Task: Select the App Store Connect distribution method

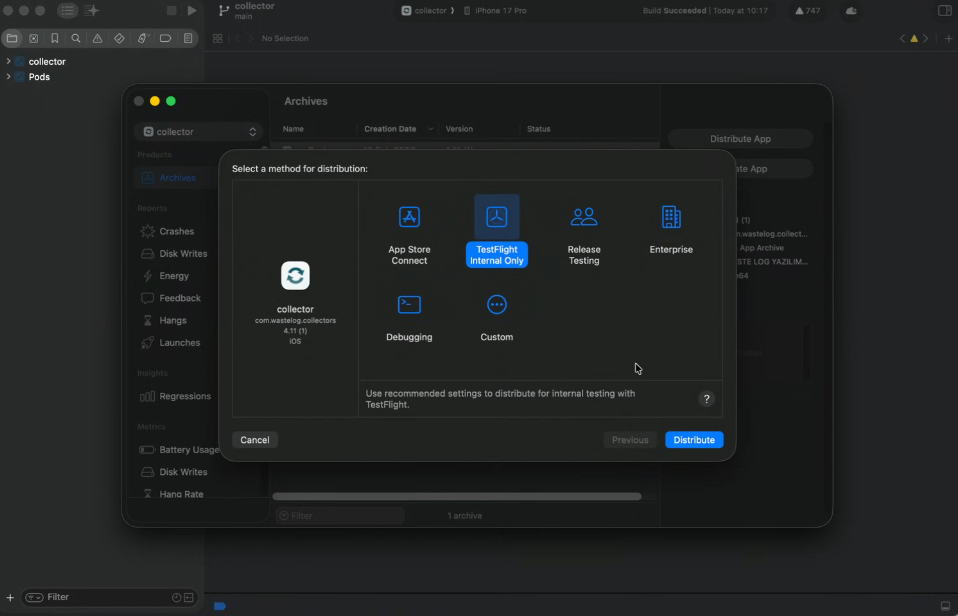Action: 409,230
